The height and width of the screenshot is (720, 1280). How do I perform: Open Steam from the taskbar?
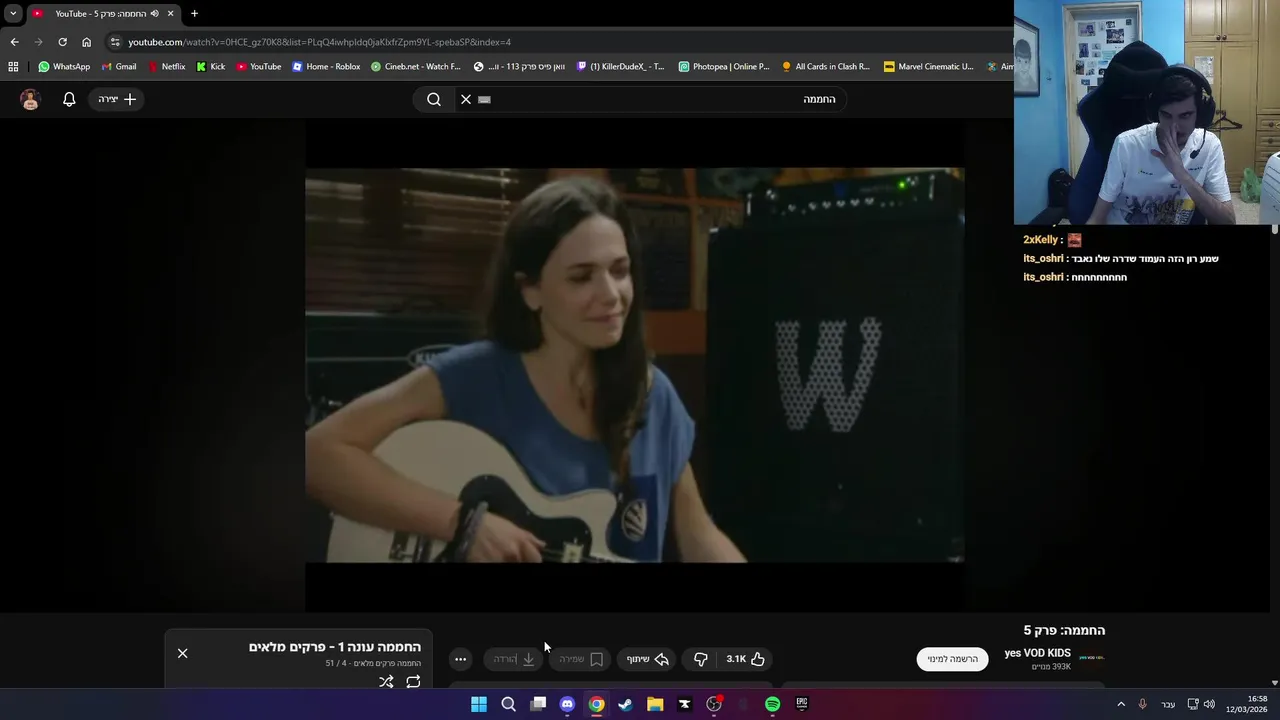[625, 704]
